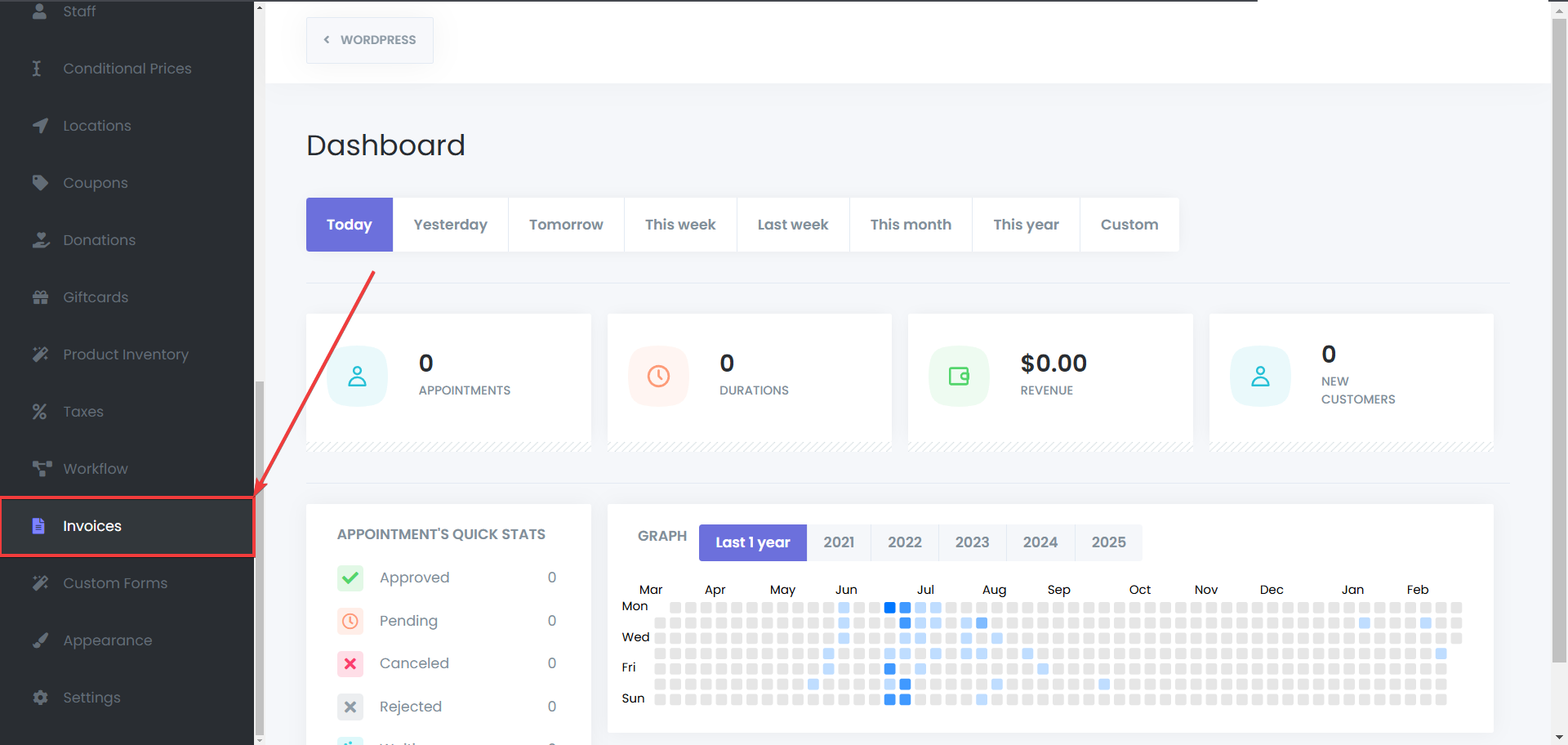1568x745 pixels.
Task: Click the Settings gear icon
Action: click(x=40, y=698)
